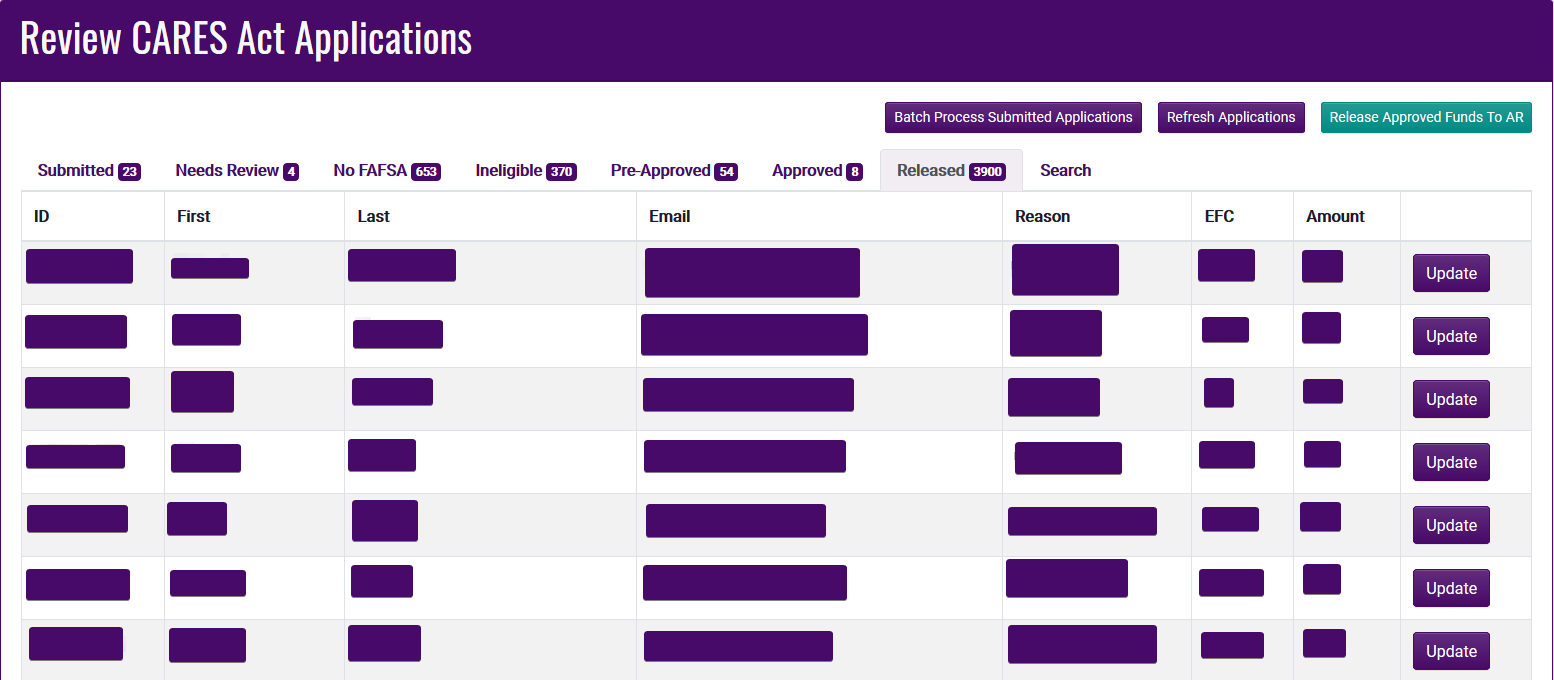Release Approved Funds To AR

[x=1426, y=117]
